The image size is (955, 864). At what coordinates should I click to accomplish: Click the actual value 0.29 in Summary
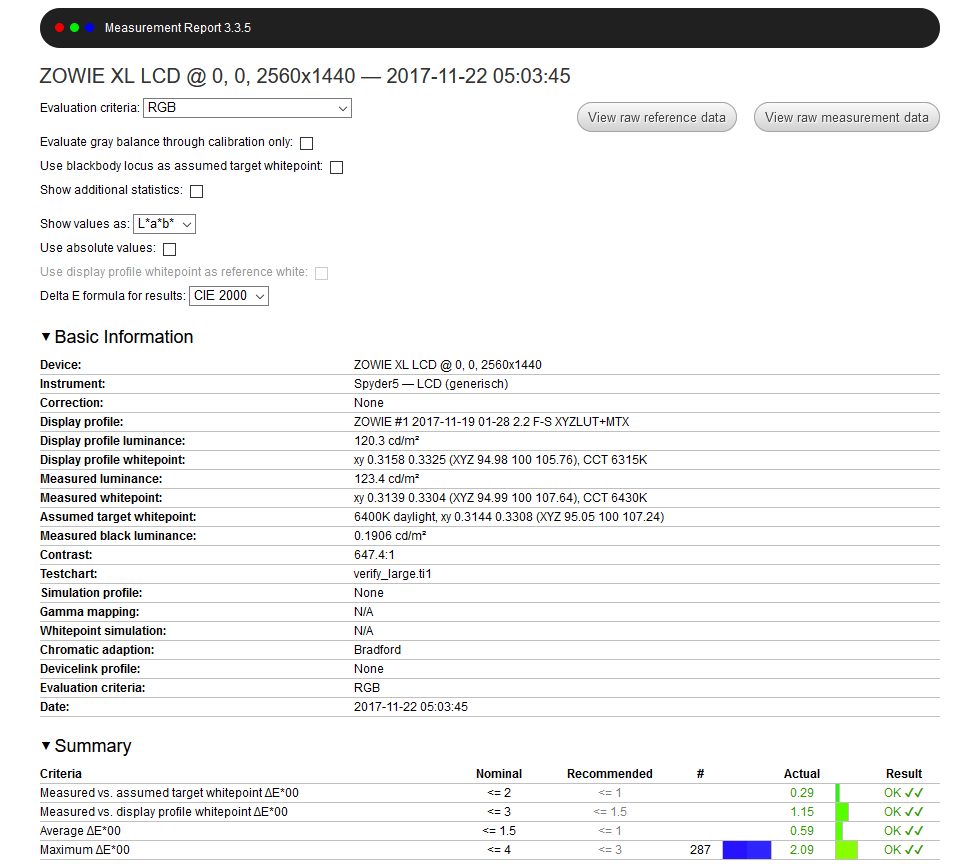click(x=802, y=793)
